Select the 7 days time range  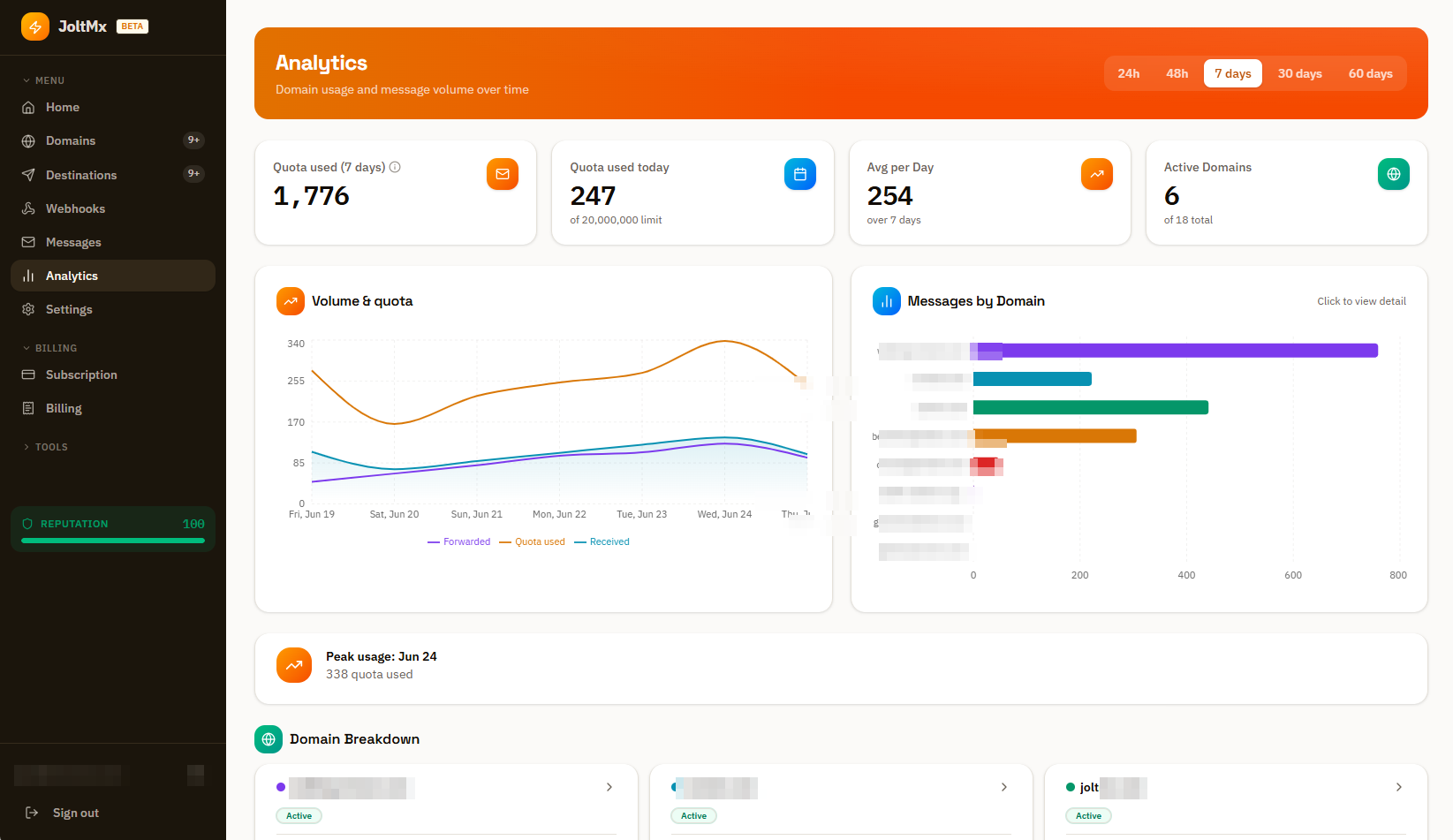(x=1233, y=73)
